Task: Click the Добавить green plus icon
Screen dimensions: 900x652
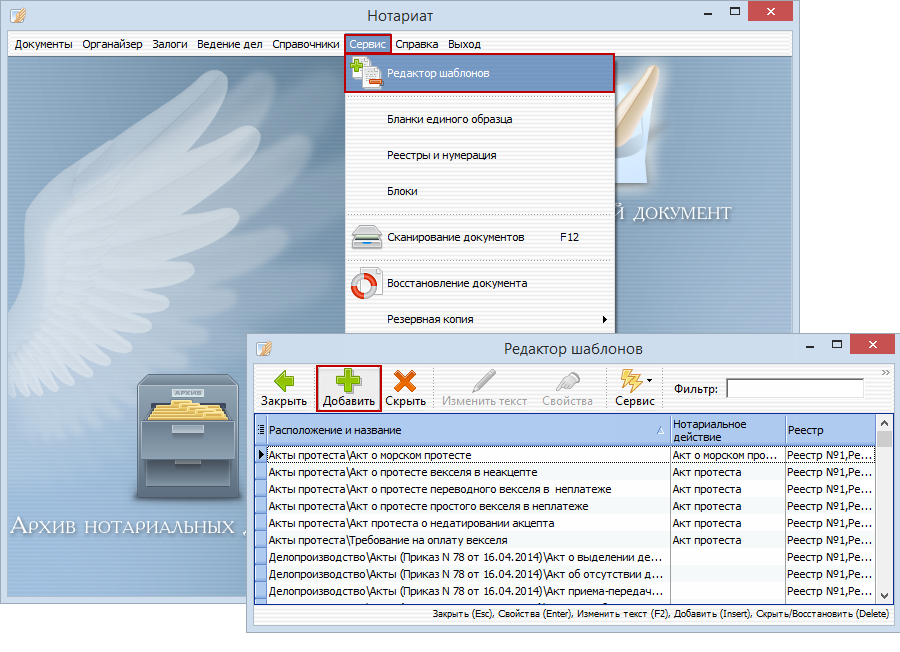Action: click(349, 381)
